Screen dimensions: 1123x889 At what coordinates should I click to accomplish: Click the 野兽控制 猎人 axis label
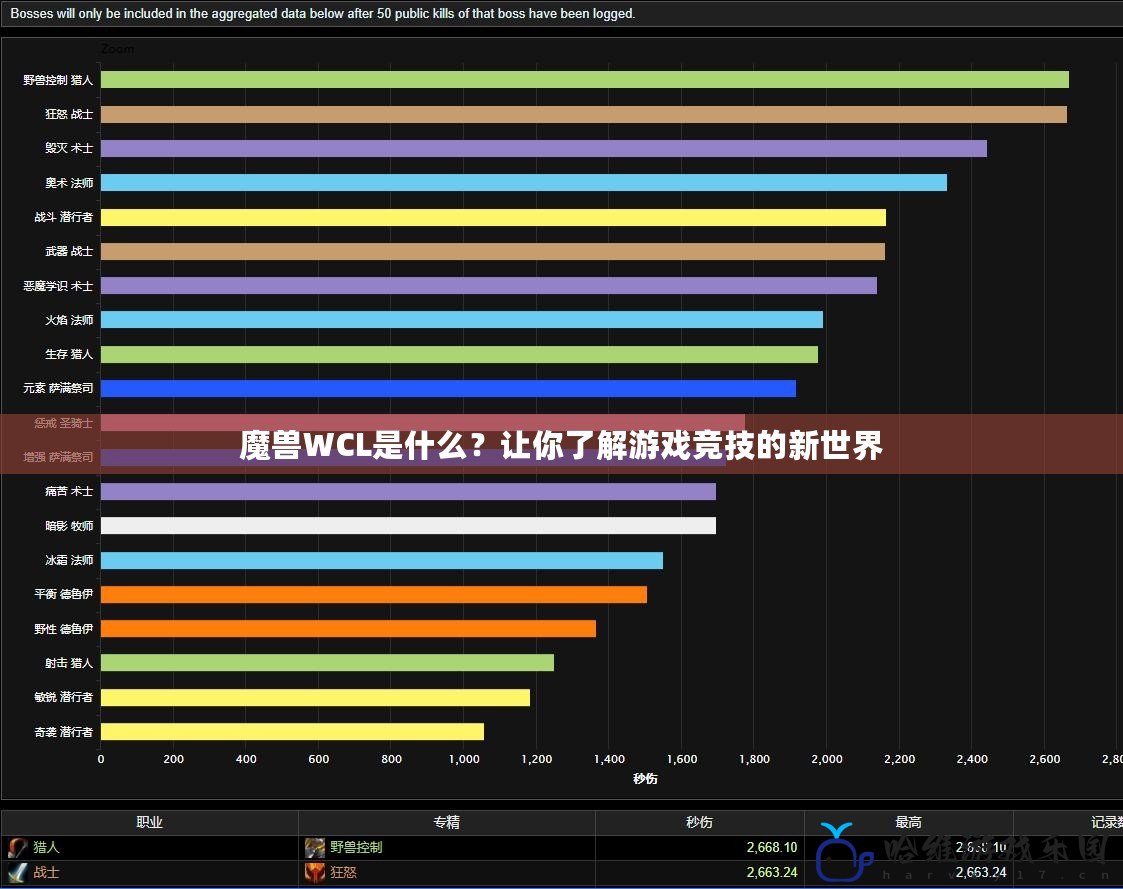58,80
